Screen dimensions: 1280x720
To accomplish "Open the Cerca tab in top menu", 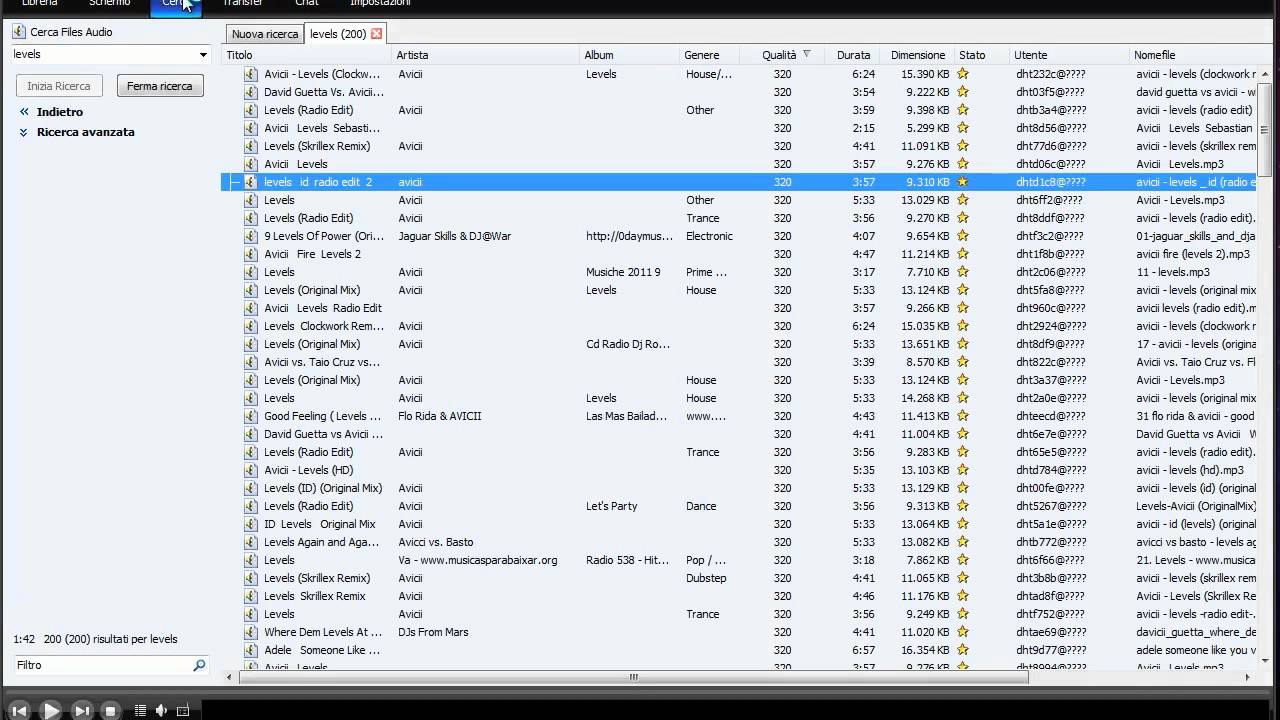I will click(177, 5).
